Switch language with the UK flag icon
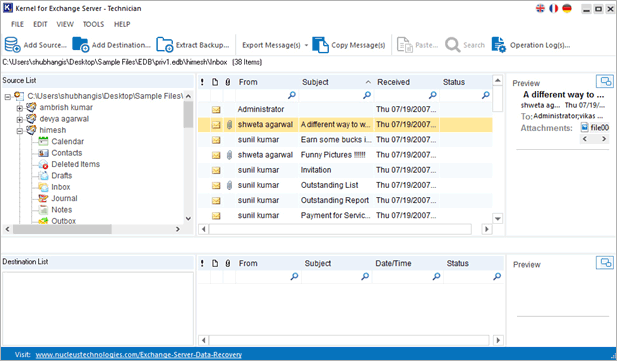Image resolution: width=617 pixels, height=361 pixels. click(540, 8)
